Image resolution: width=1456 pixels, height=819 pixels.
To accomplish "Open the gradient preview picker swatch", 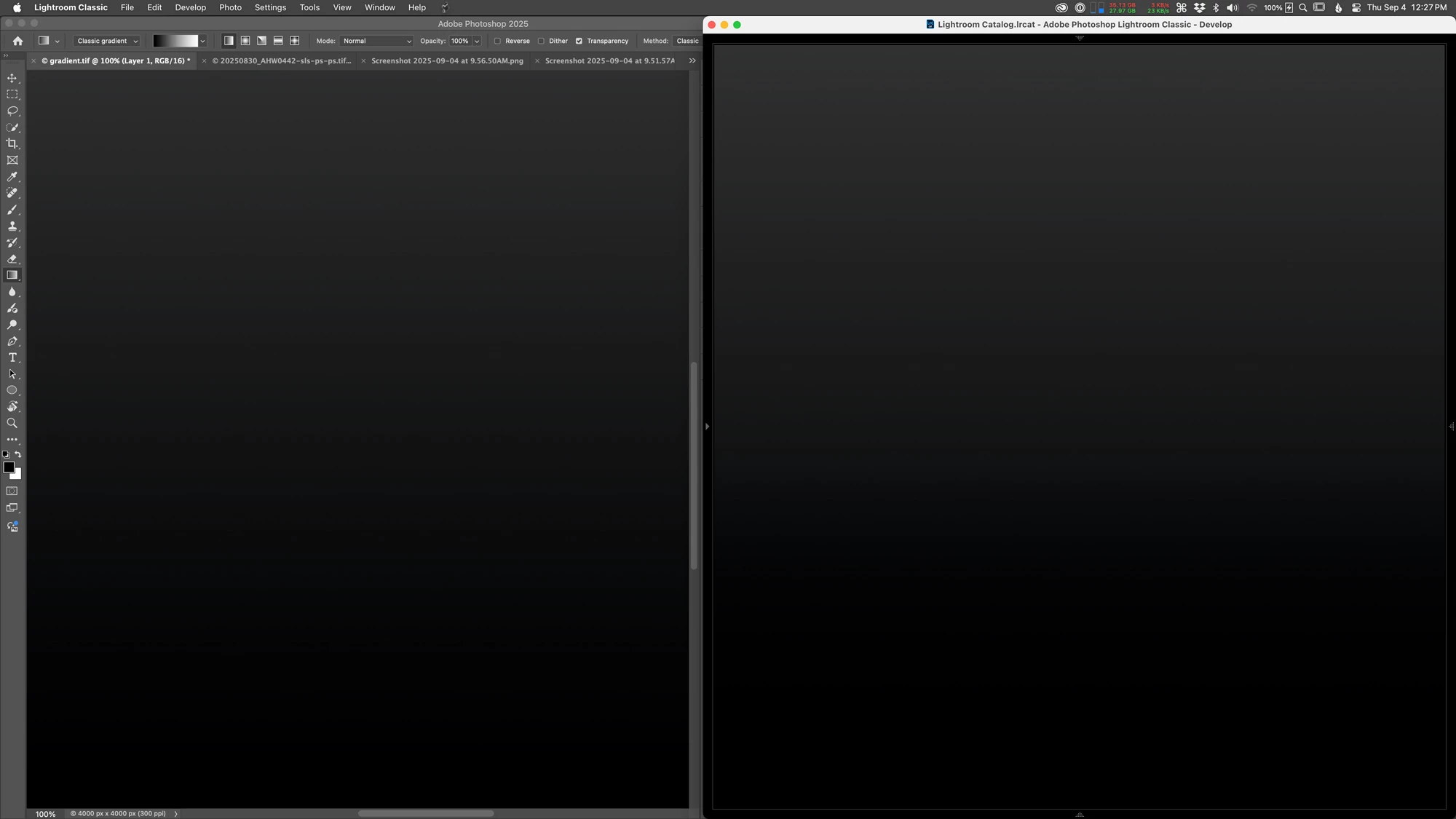I will pyautogui.click(x=175, y=41).
